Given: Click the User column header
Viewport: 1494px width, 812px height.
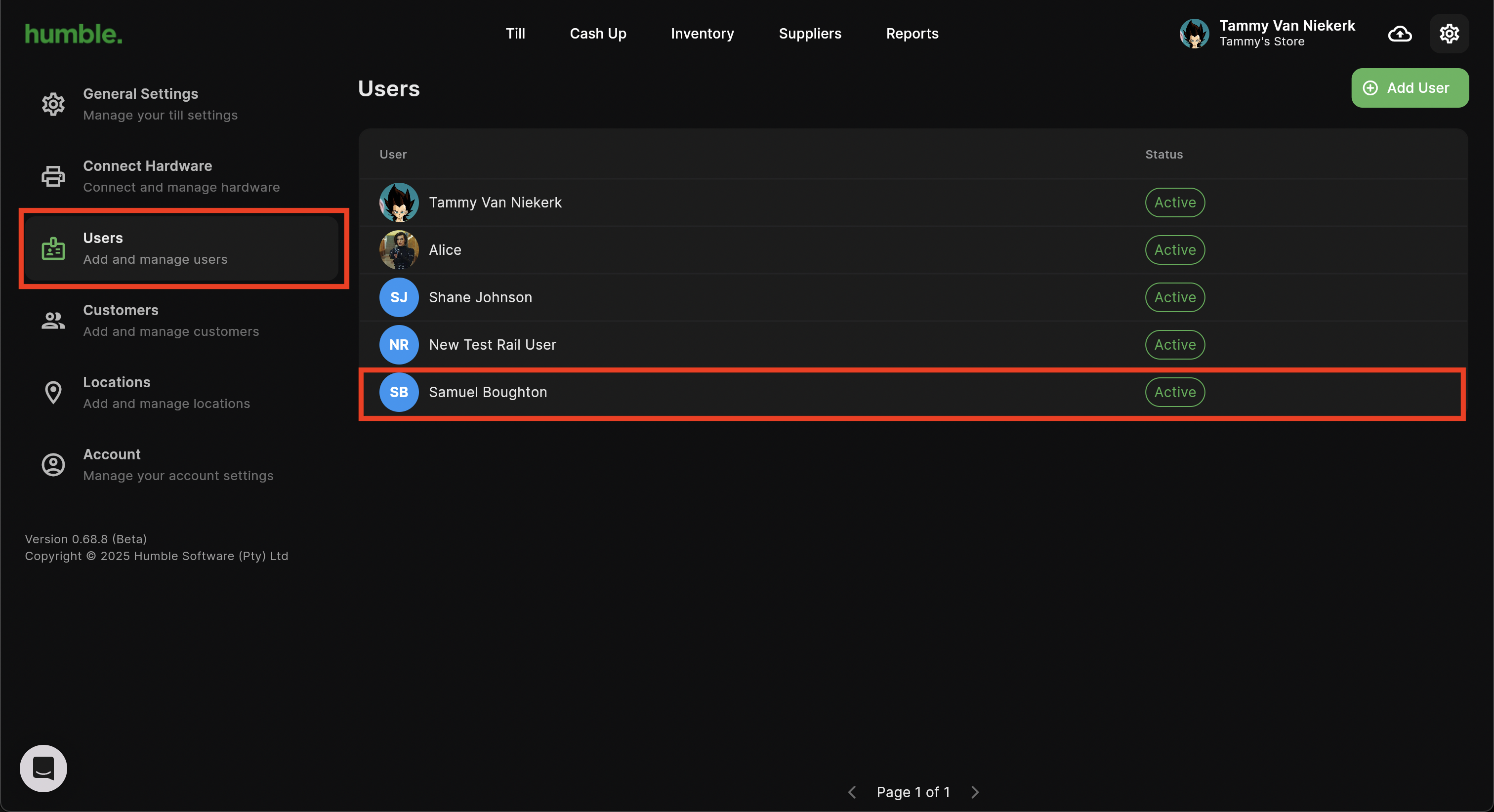Looking at the screenshot, I should [x=393, y=154].
